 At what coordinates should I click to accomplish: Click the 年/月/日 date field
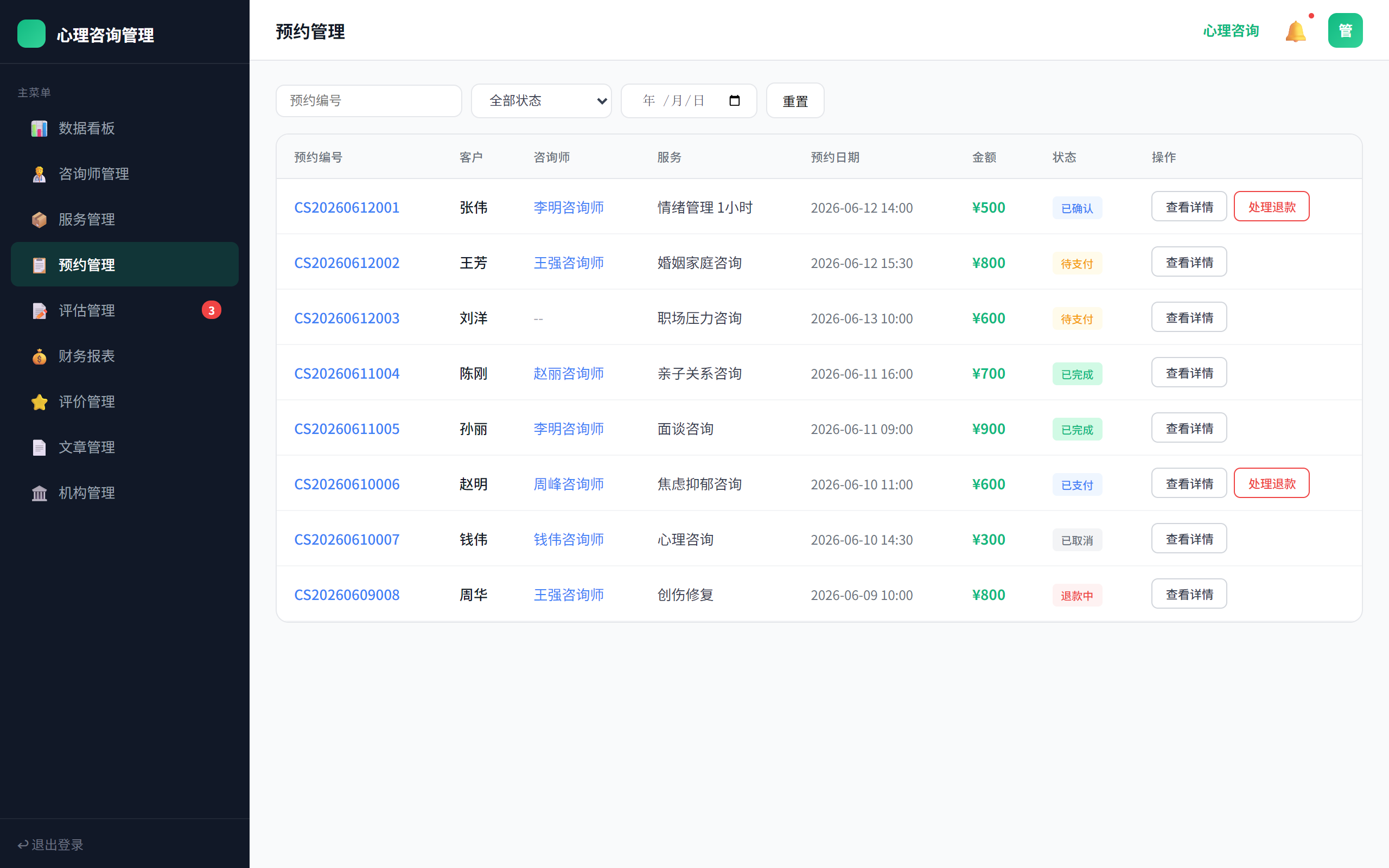pos(688,100)
